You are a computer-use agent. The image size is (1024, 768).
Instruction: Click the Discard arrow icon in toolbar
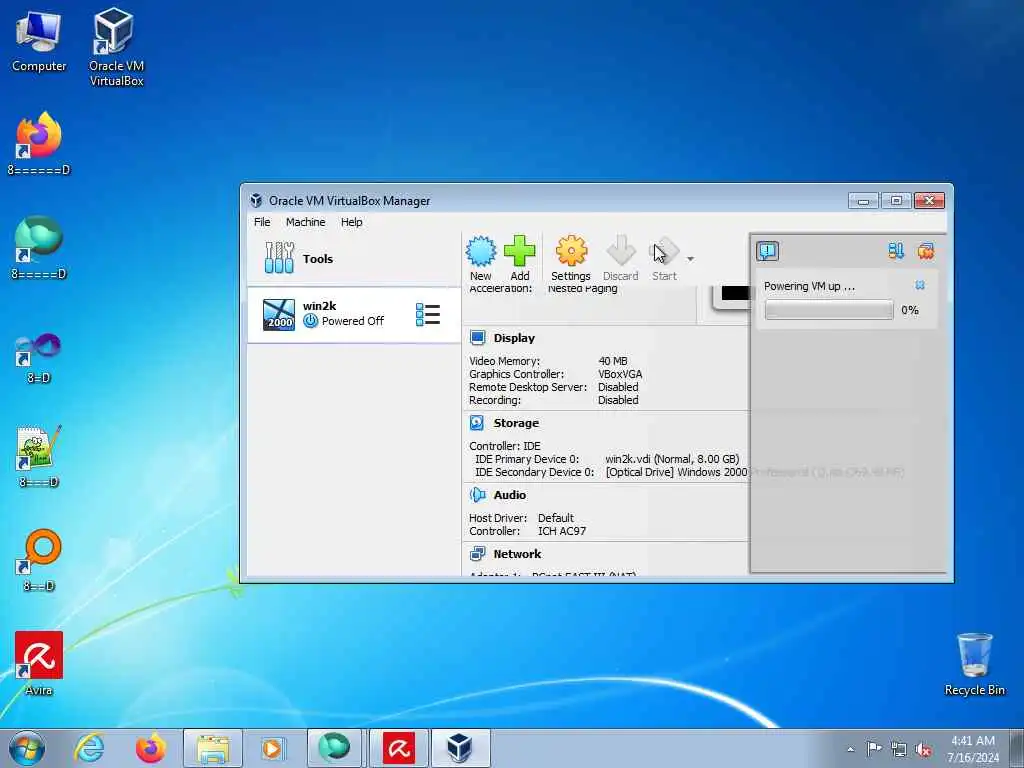[620, 251]
